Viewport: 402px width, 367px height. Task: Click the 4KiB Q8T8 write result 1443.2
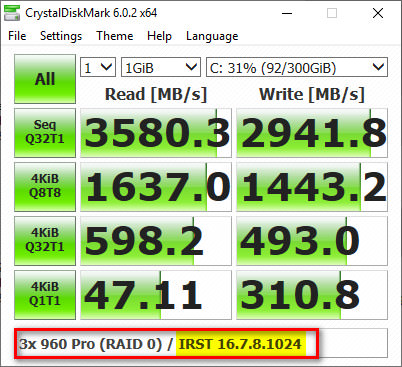click(312, 187)
